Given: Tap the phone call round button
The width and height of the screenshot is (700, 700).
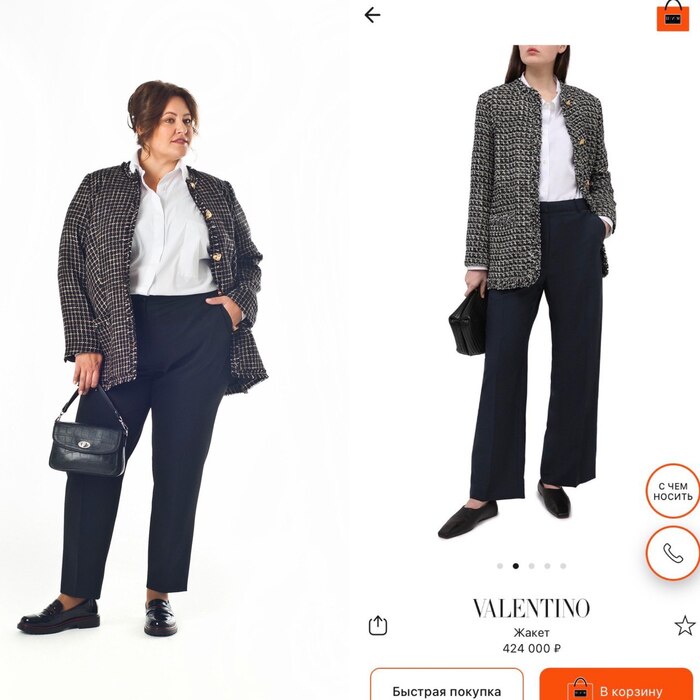Looking at the screenshot, I should coord(673,553).
